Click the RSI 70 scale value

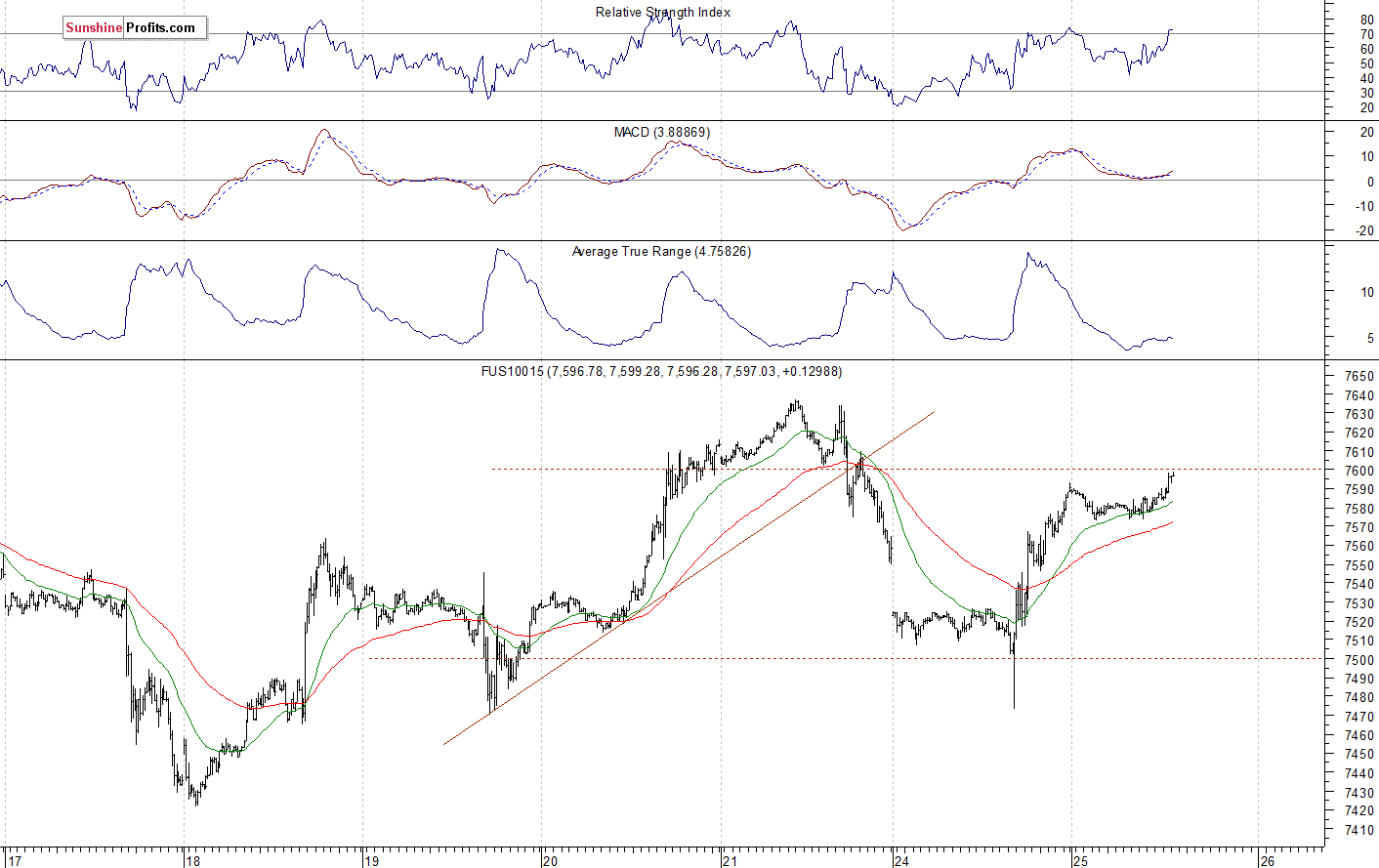(x=1367, y=34)
